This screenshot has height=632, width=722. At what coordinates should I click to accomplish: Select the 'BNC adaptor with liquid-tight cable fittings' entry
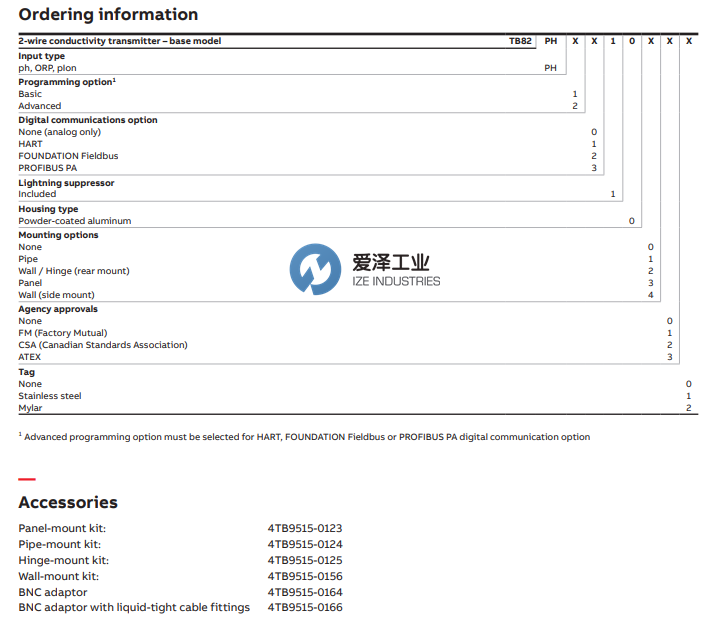134,607
